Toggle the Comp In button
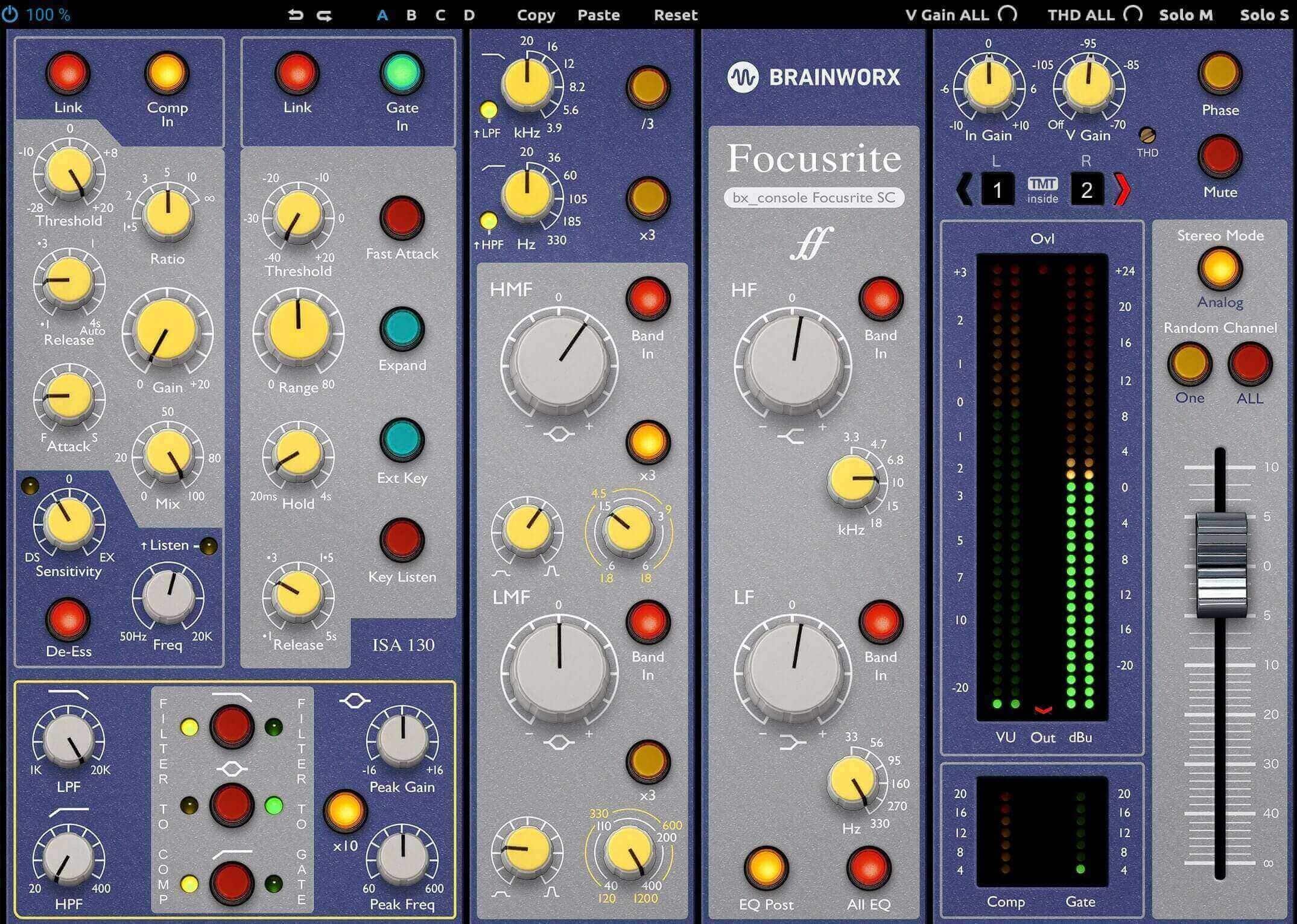Viewport: 1297px width, 924px height. [x=167, y=73]
